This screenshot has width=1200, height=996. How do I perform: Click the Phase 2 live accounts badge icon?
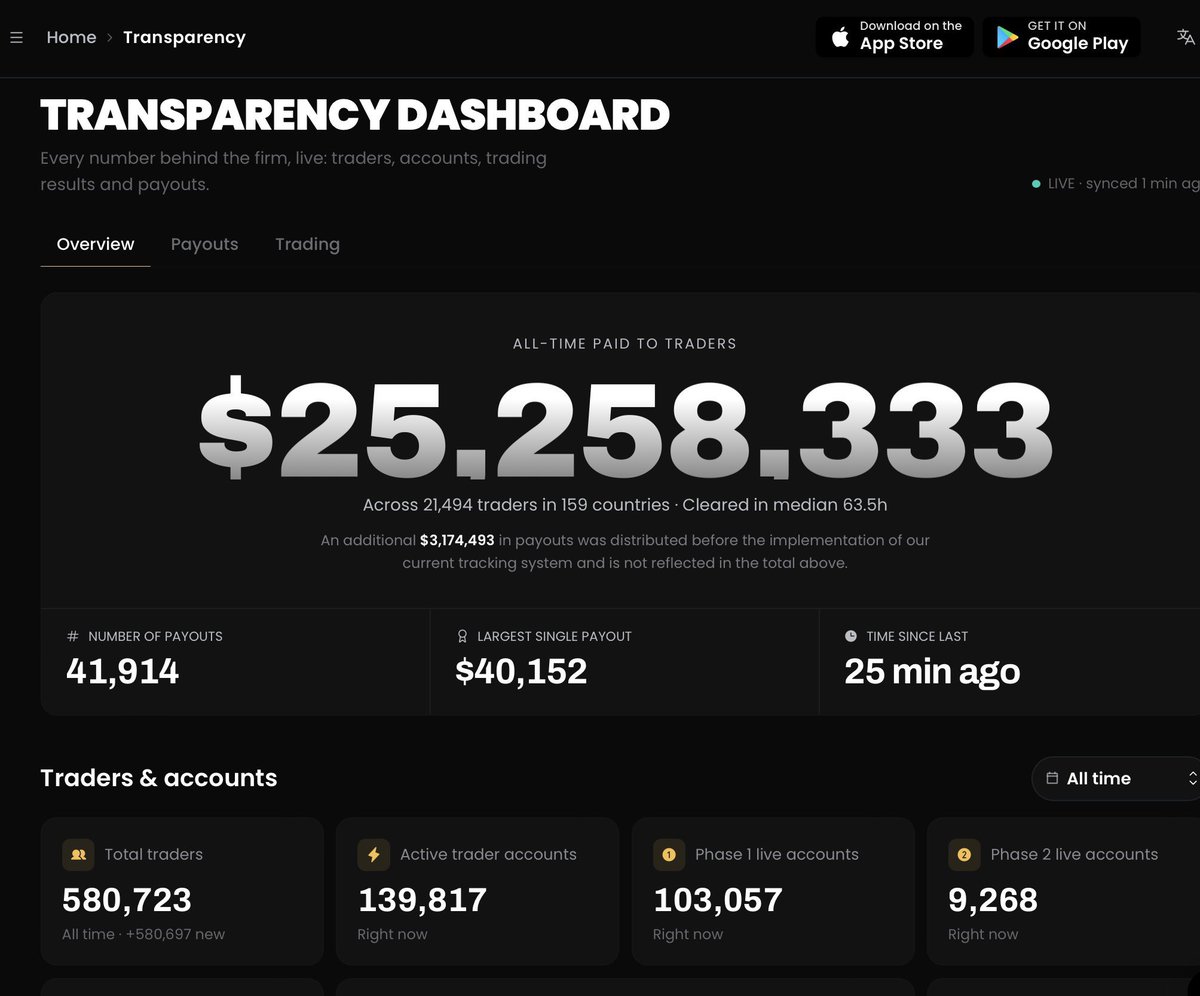point(964,855)
